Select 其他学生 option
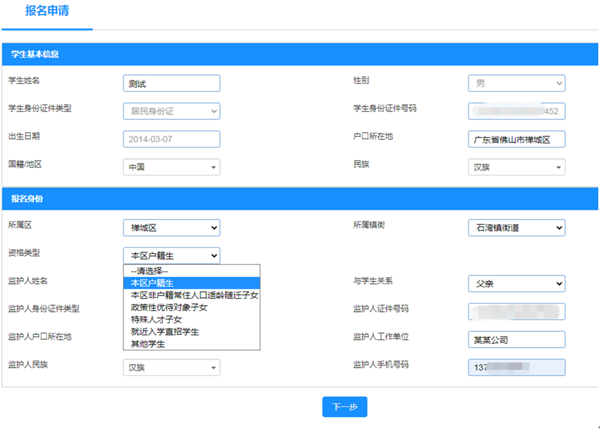 click(148, 344)
